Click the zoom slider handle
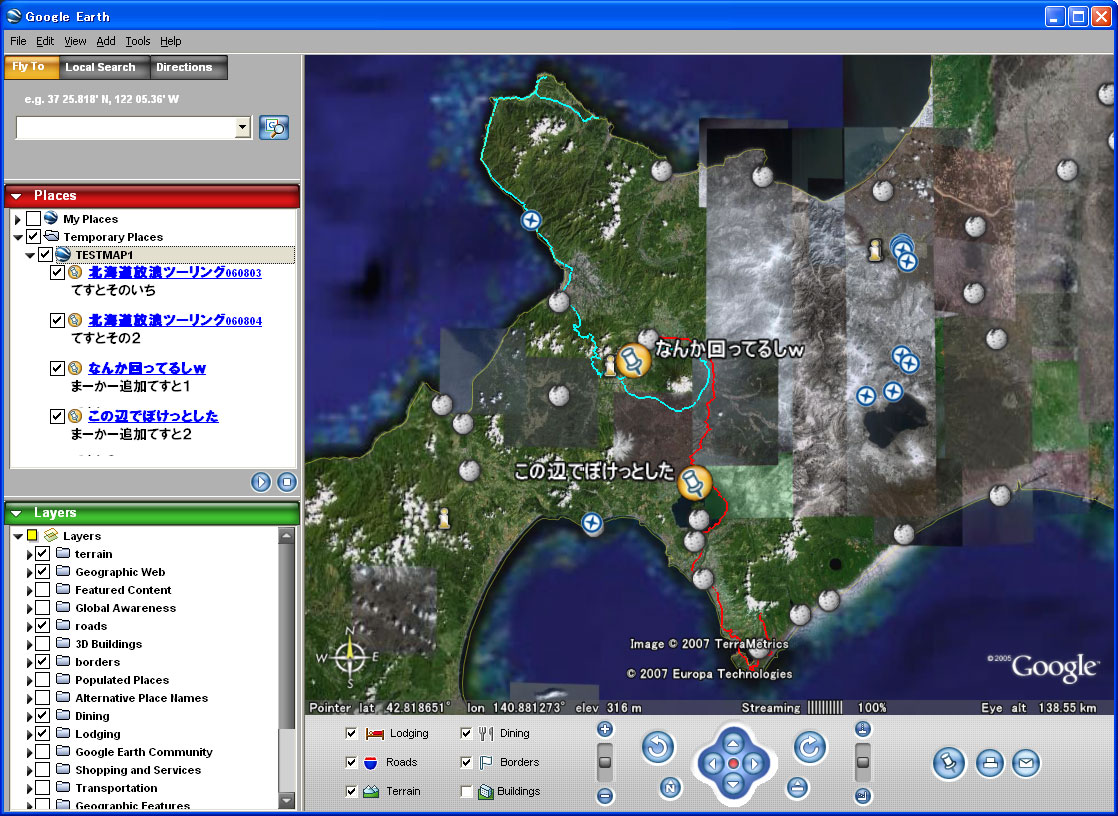Viewport: 1118px width, 816px height. (605, 762)
